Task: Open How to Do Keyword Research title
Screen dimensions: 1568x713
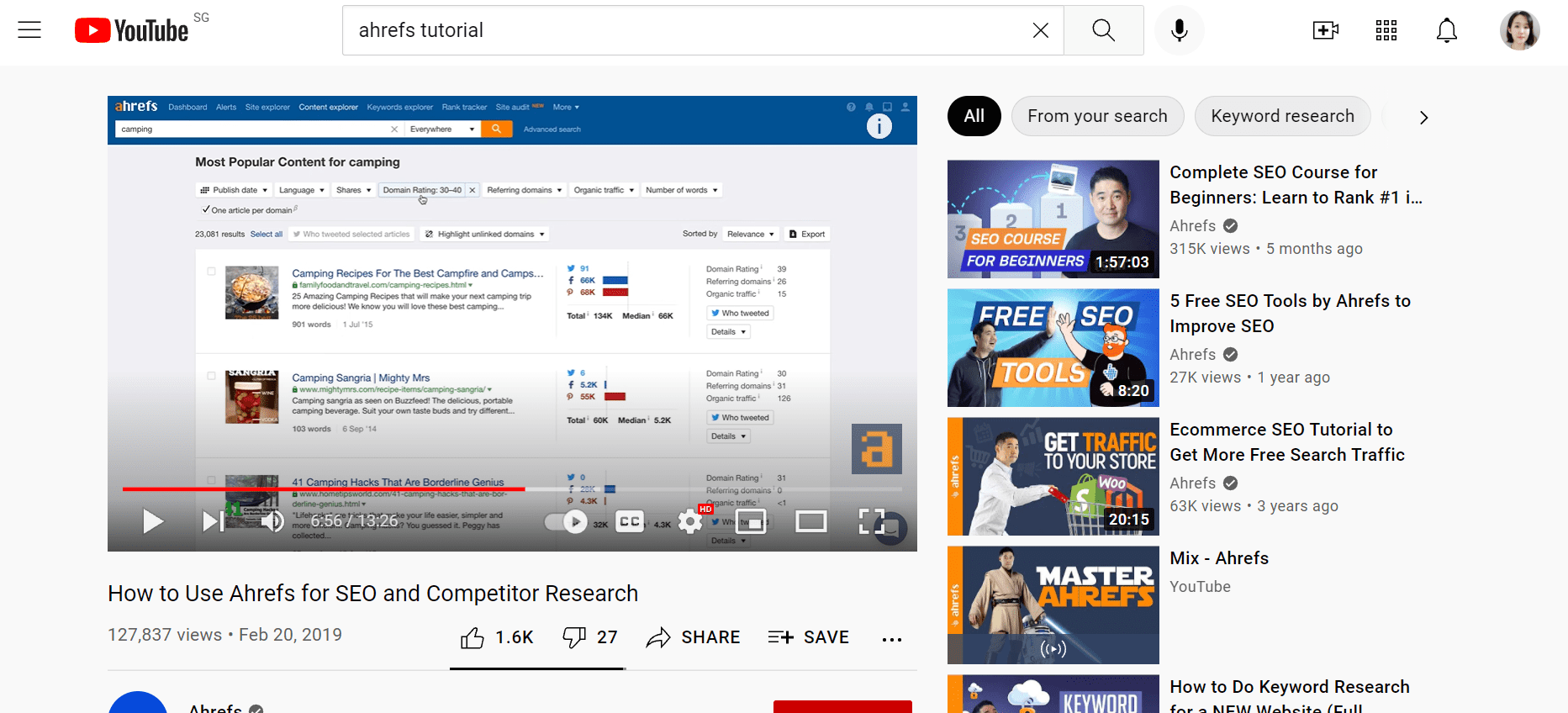Action: [1290, 697]
